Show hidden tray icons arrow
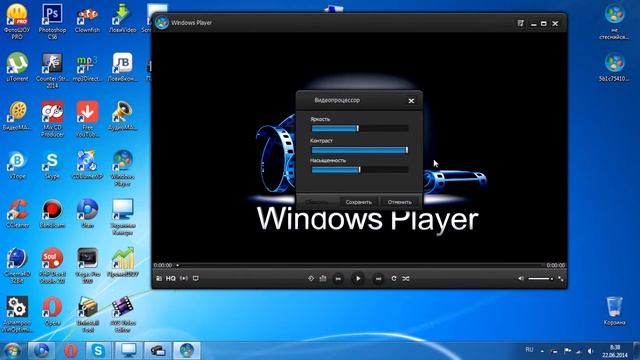Screen dimensions: 640x360 542,351
